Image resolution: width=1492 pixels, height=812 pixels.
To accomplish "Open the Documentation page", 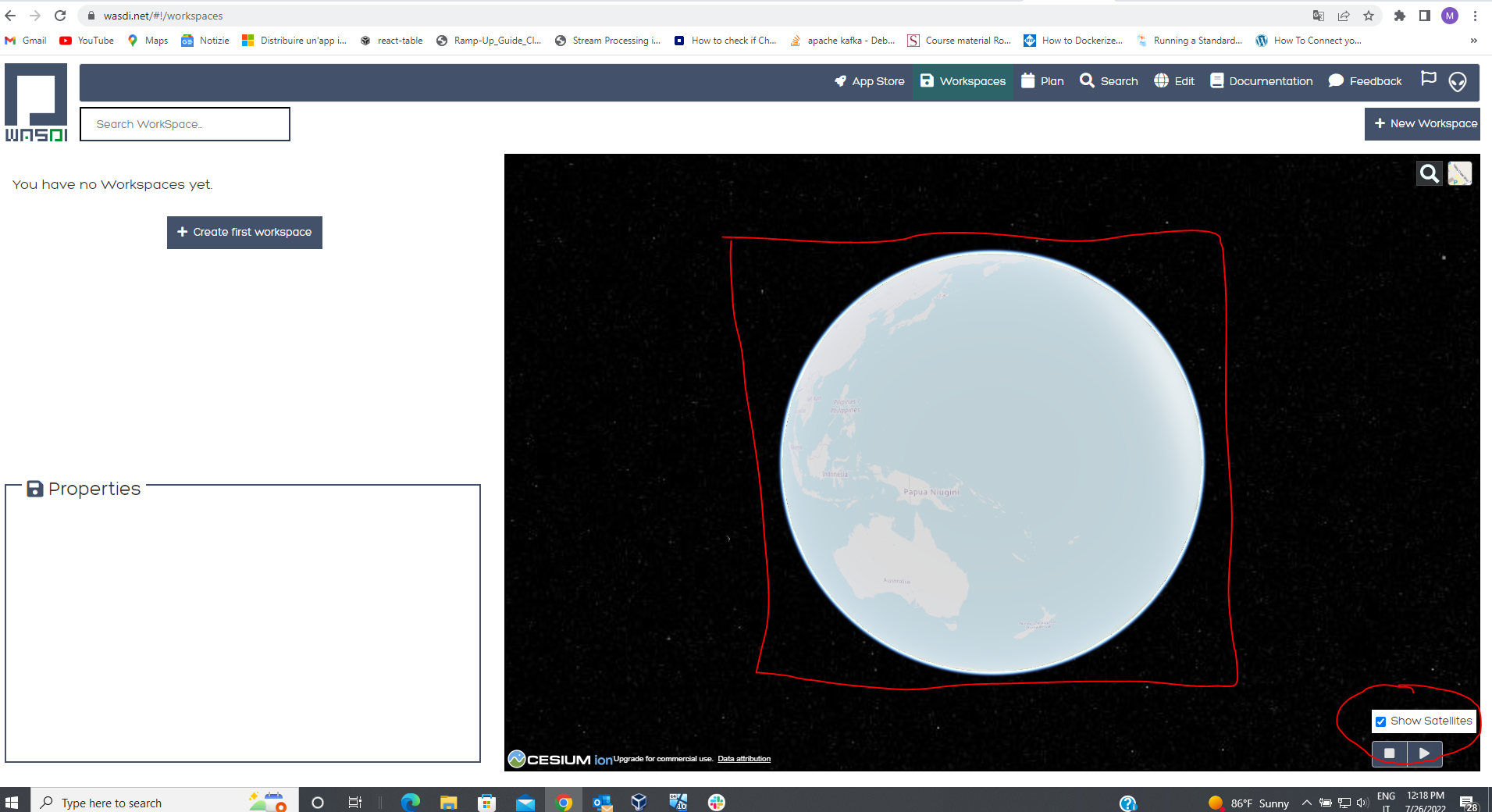I will click(x=1260, y=81).
